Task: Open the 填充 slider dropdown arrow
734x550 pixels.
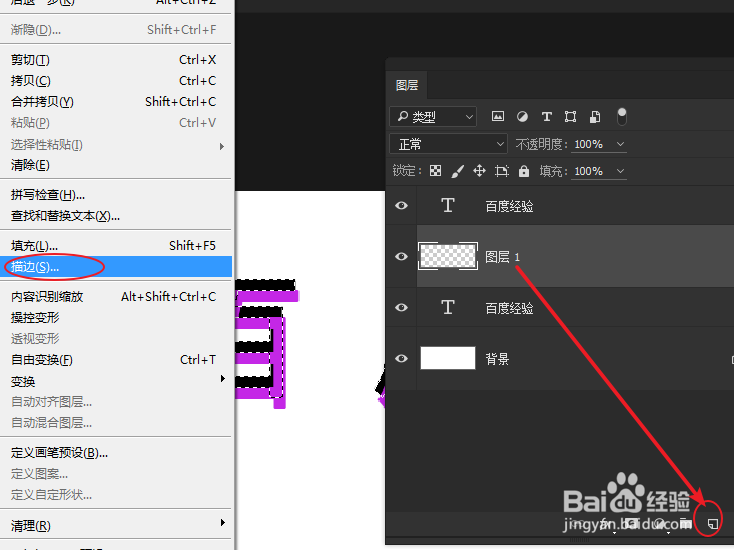Action: (620, 171)
